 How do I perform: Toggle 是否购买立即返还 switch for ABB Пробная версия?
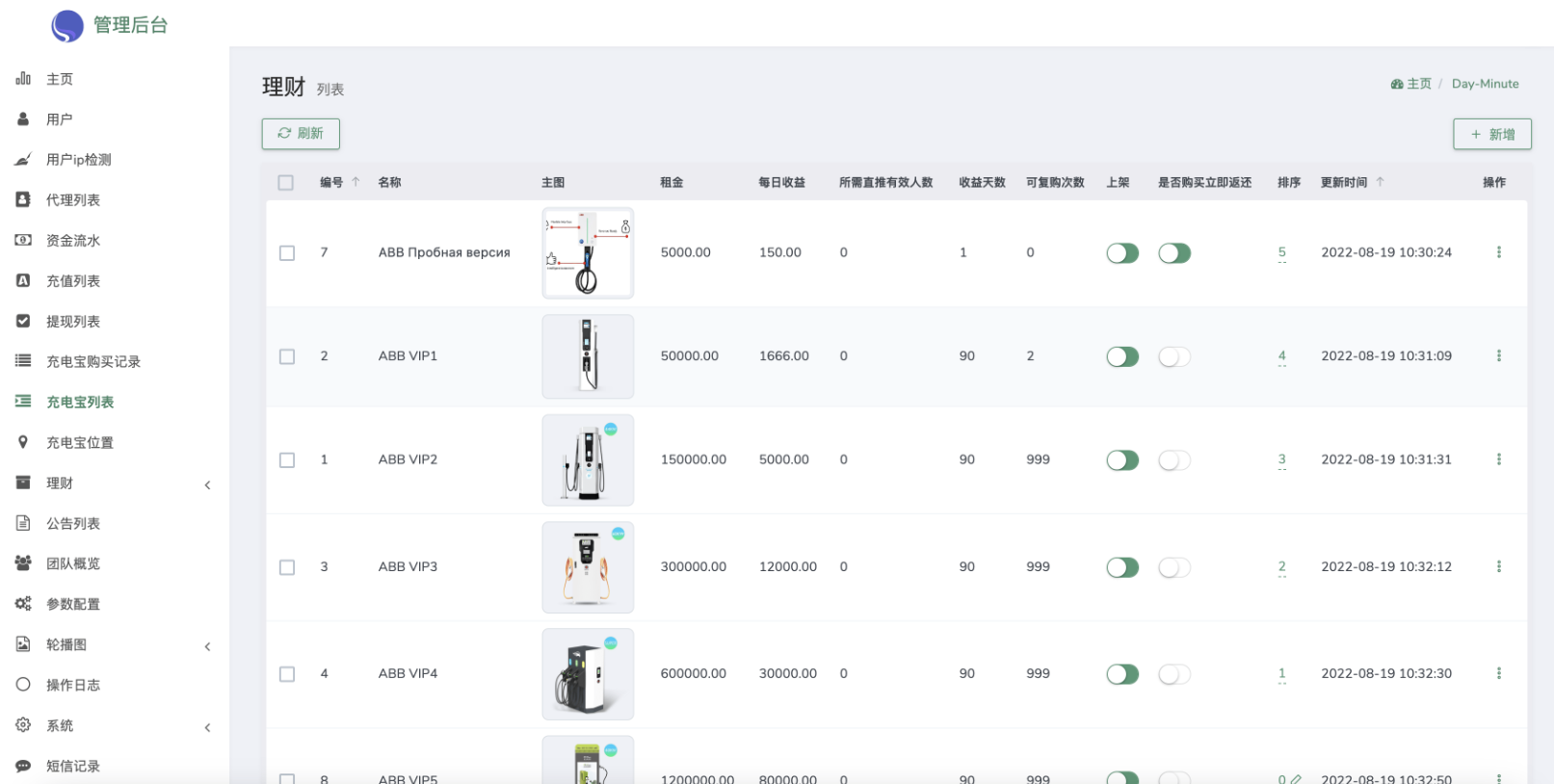point(1174,253)
